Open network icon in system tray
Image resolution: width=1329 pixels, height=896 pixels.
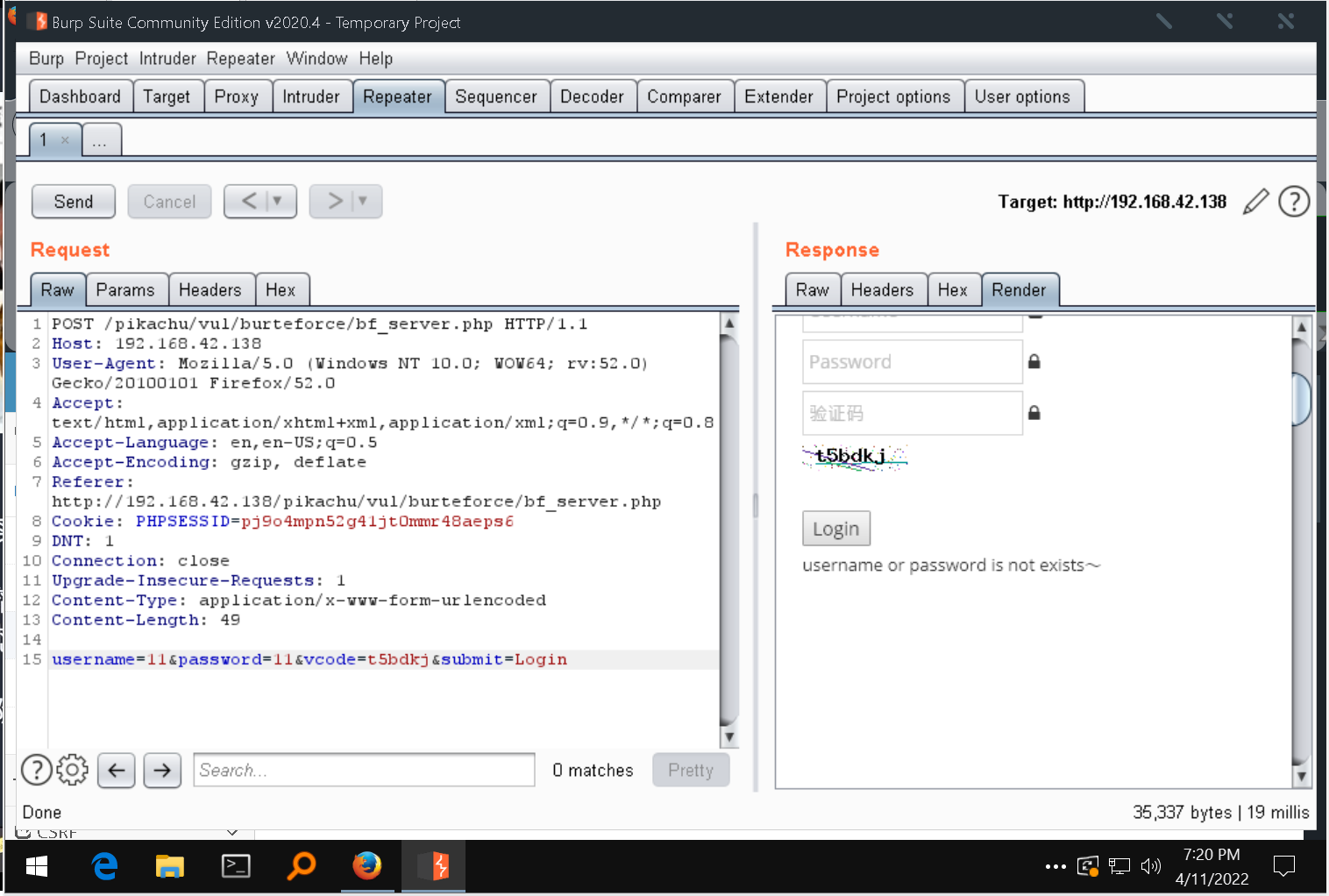[1119, 866]
